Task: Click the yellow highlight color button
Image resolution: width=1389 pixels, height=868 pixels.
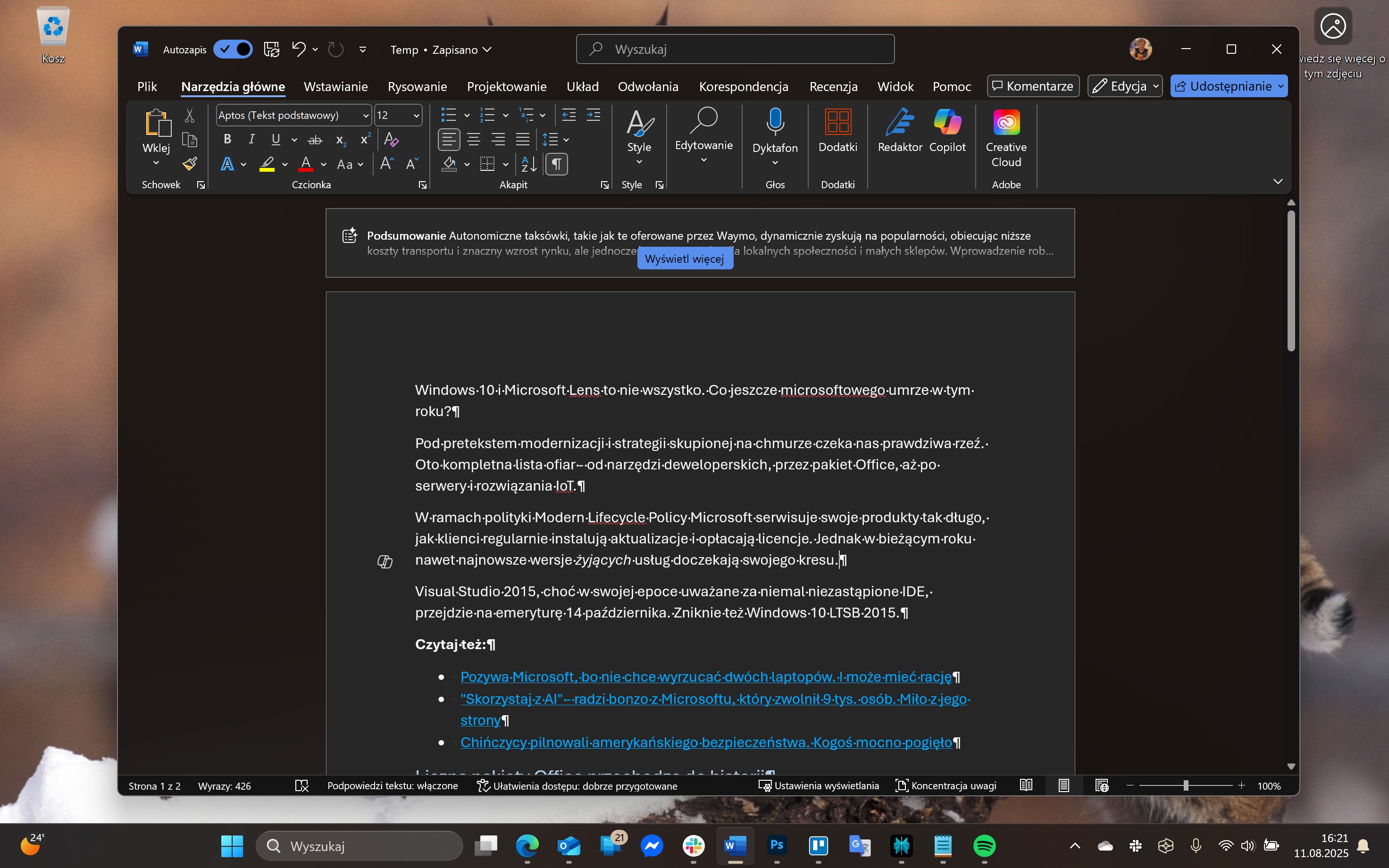Action: (267, 164)
